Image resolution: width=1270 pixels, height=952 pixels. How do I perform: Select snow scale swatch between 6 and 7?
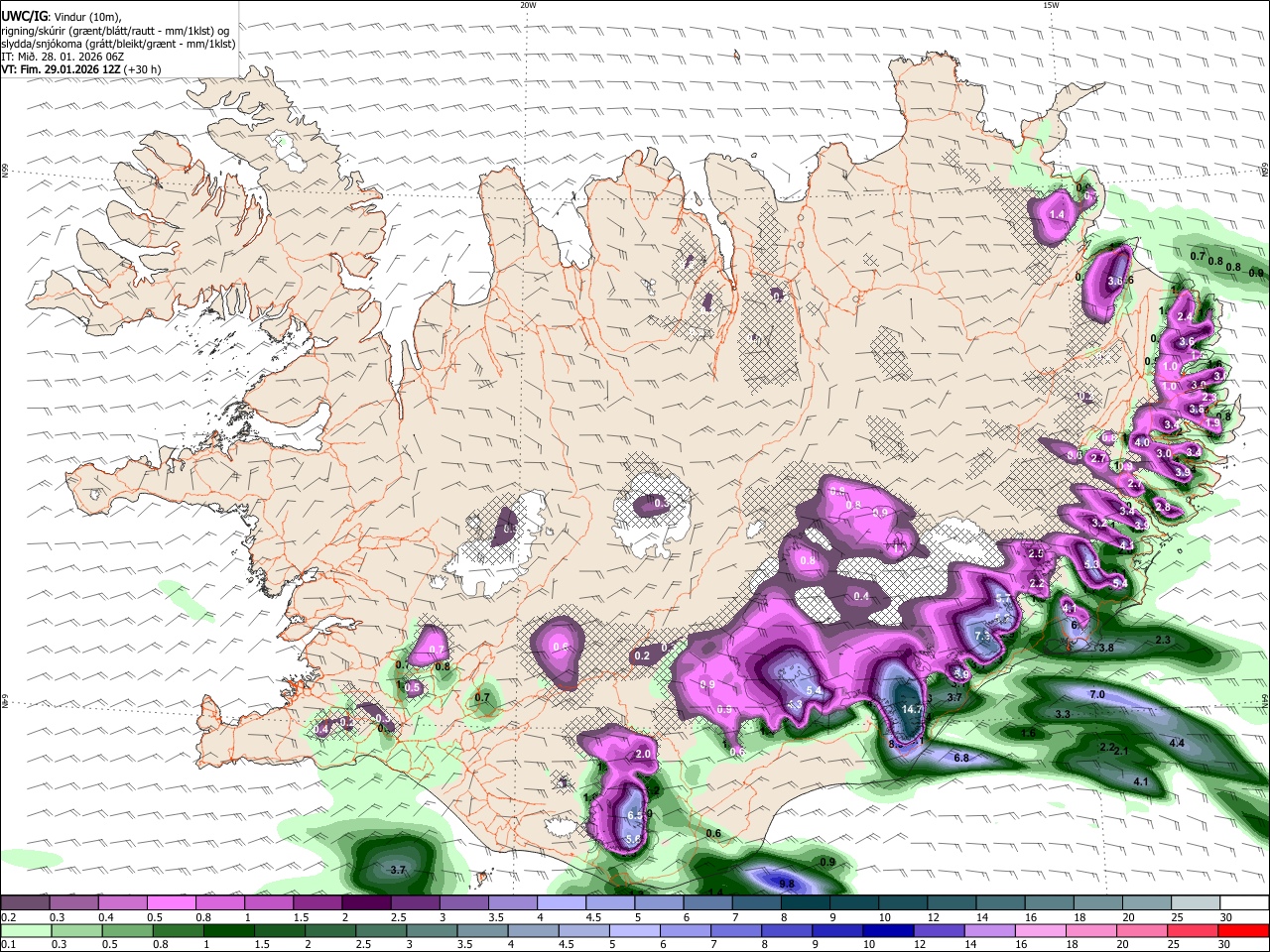[x=707, y=903]
